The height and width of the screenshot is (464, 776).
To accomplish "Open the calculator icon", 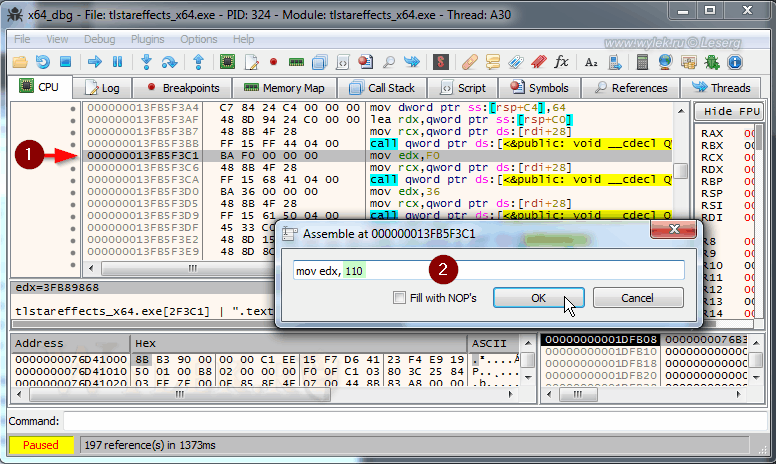I will point(642,62).
